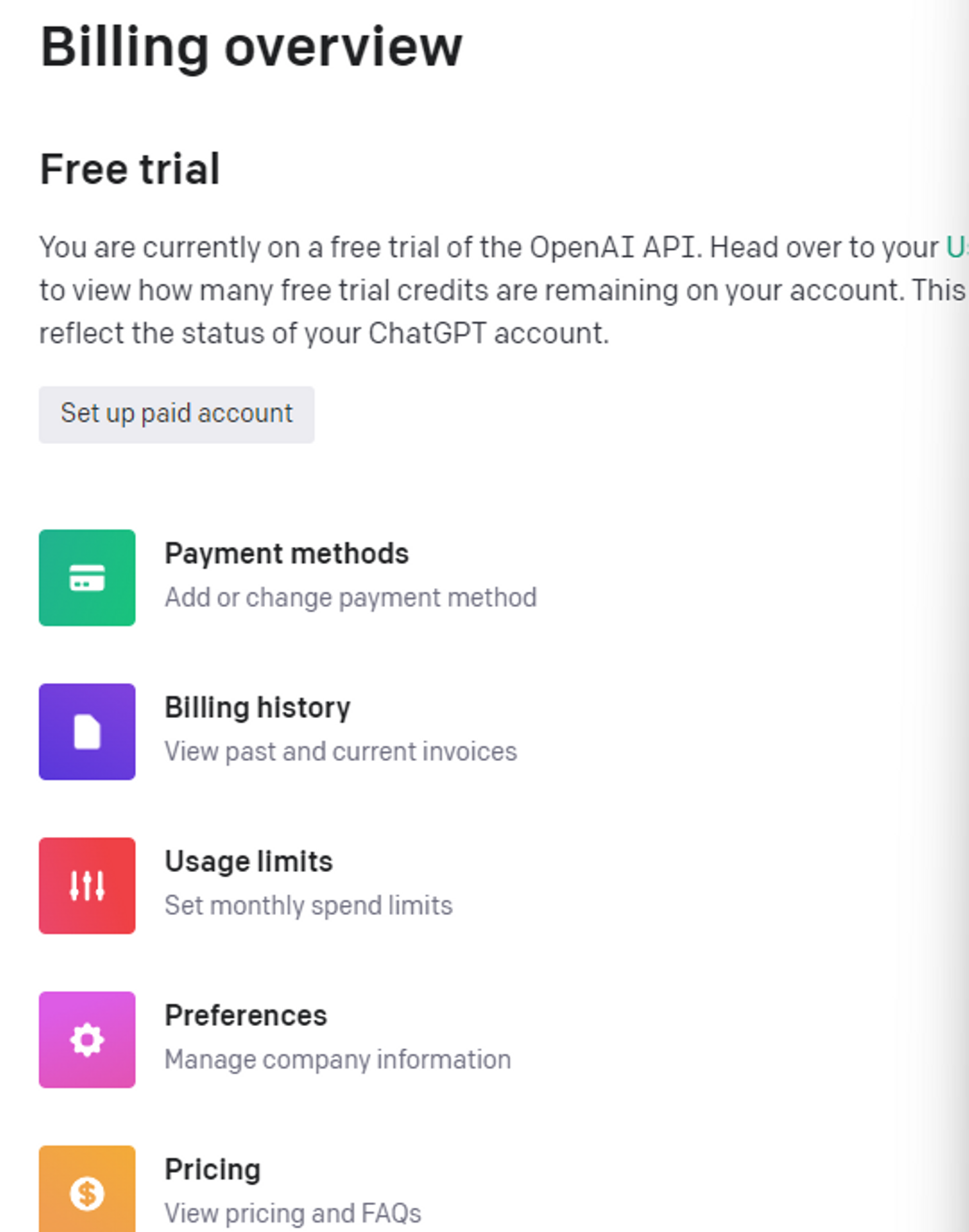Viewport: 969px width, 1232px height.
Task: Click 'Manage company information' description
Action: 338,1060
